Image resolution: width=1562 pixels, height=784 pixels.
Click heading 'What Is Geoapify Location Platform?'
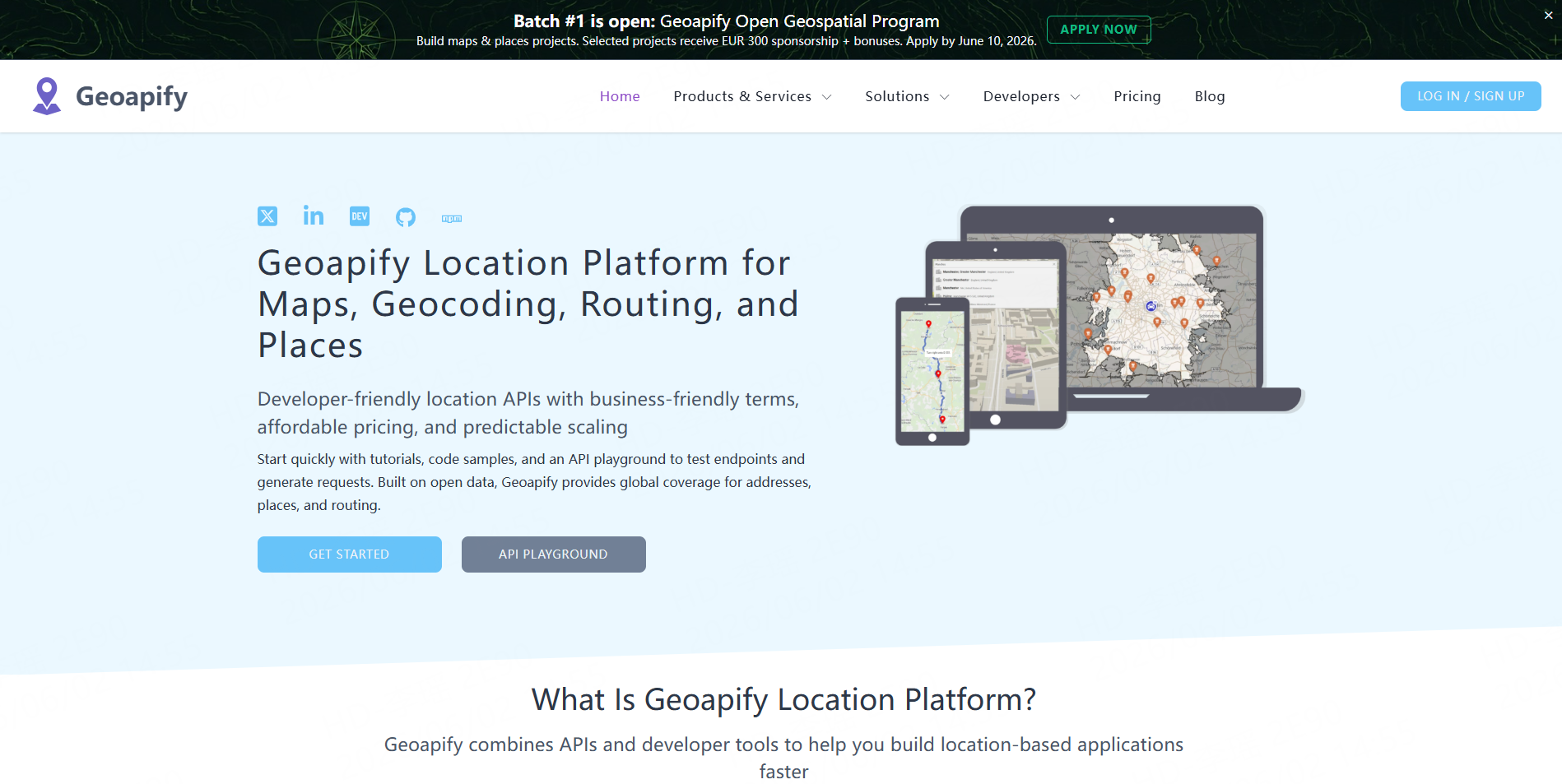(783, 700)
